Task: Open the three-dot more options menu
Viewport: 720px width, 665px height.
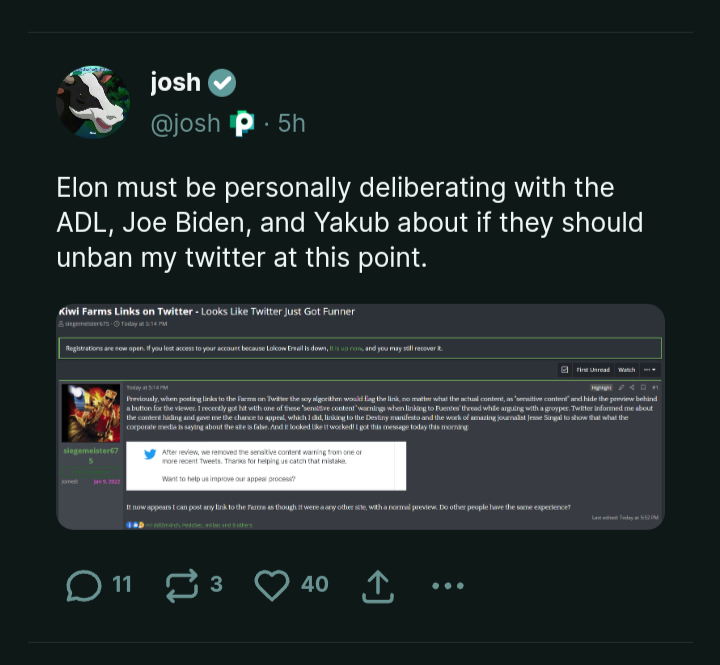Action: coord(447,586)
